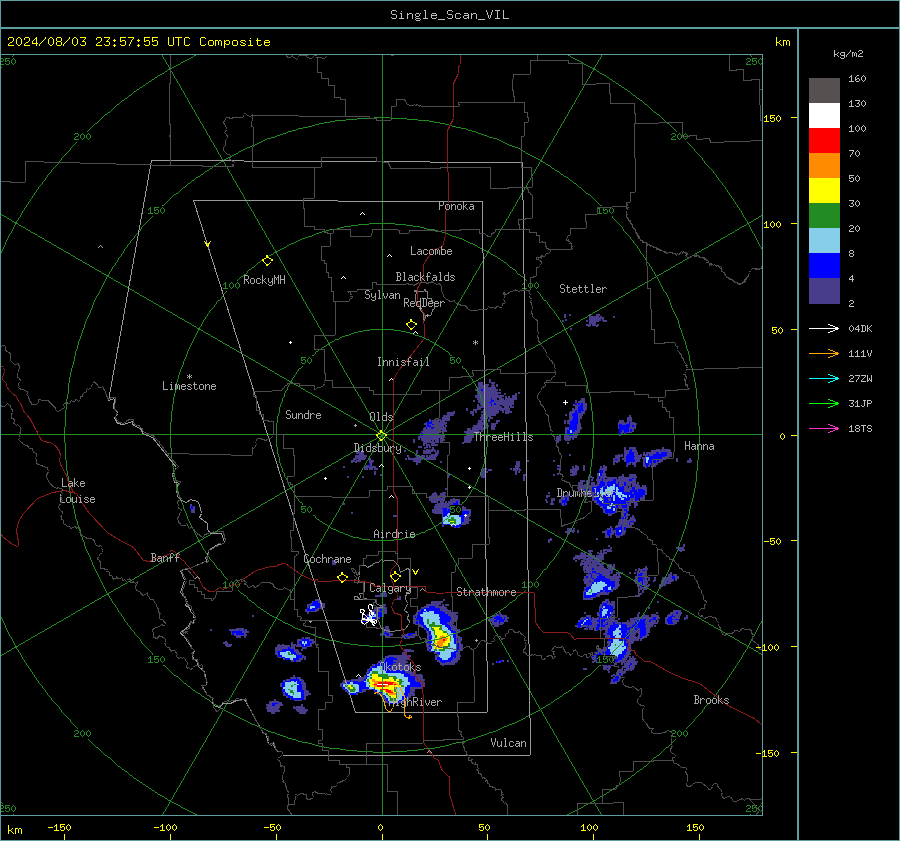Click the 04DK track label

tap(860, 329)
